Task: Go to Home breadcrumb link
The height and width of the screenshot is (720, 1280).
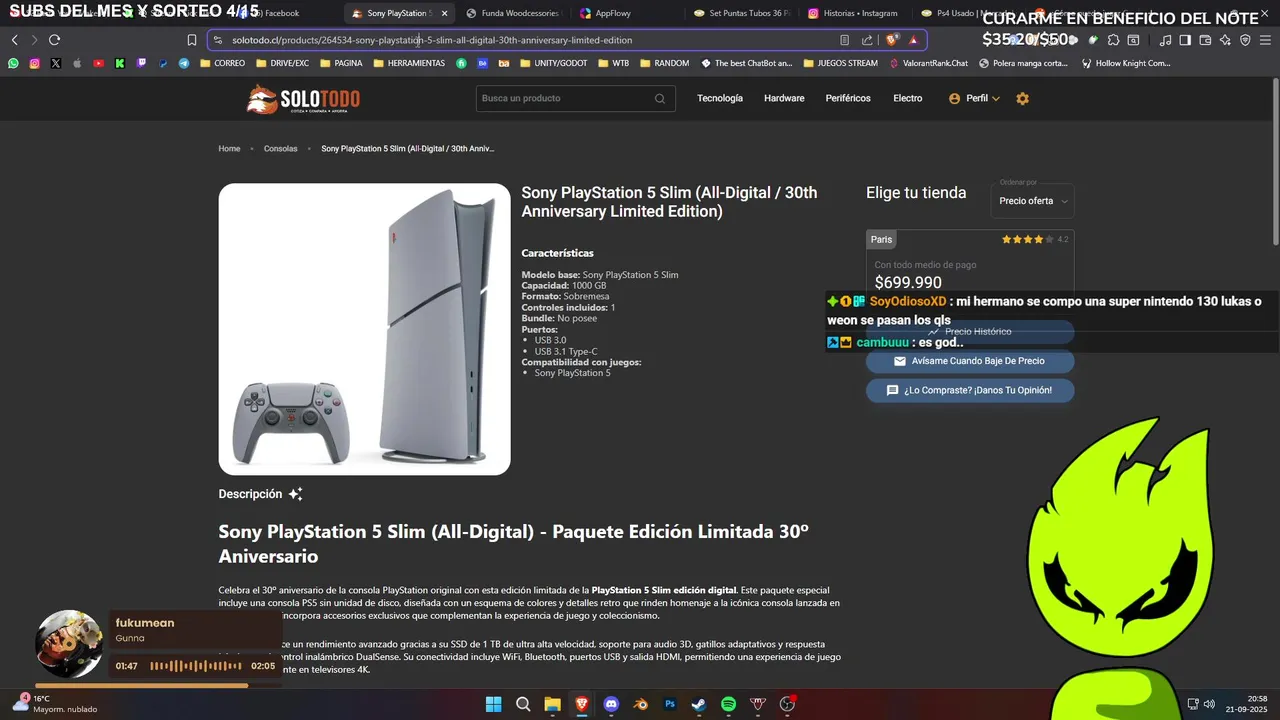Action: point(229,149)
